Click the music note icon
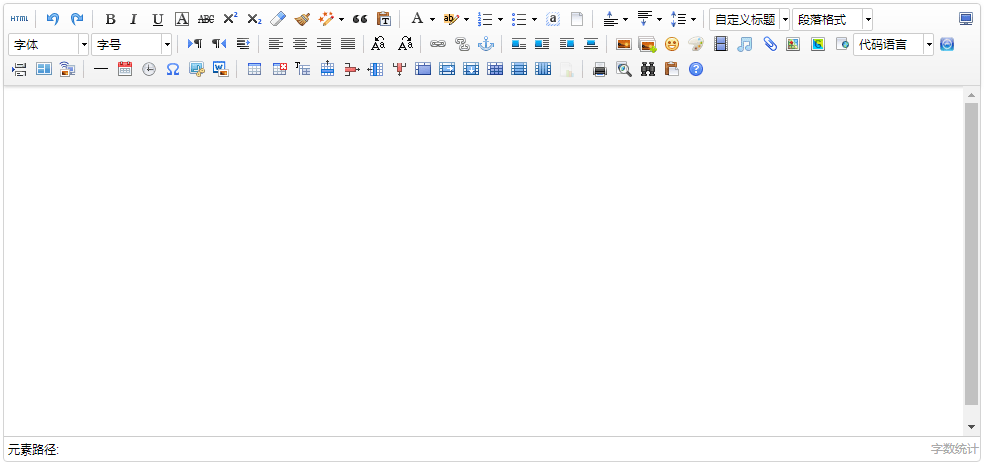The height and width of the screenshot is (467, 984). pyautogui.click(x=745, y=44)
